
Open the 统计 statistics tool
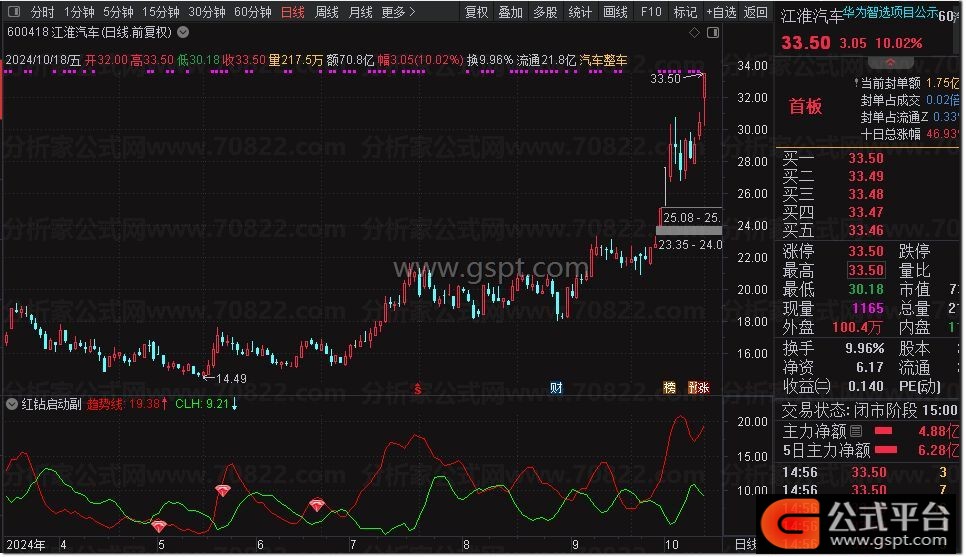(579, 12)
